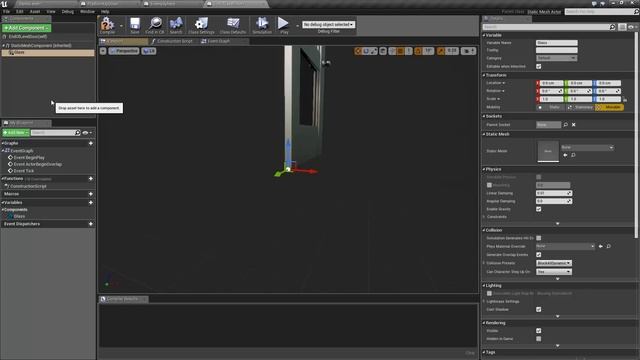
Task: Open Compile options arrow
Action: [x=121, y=26]
